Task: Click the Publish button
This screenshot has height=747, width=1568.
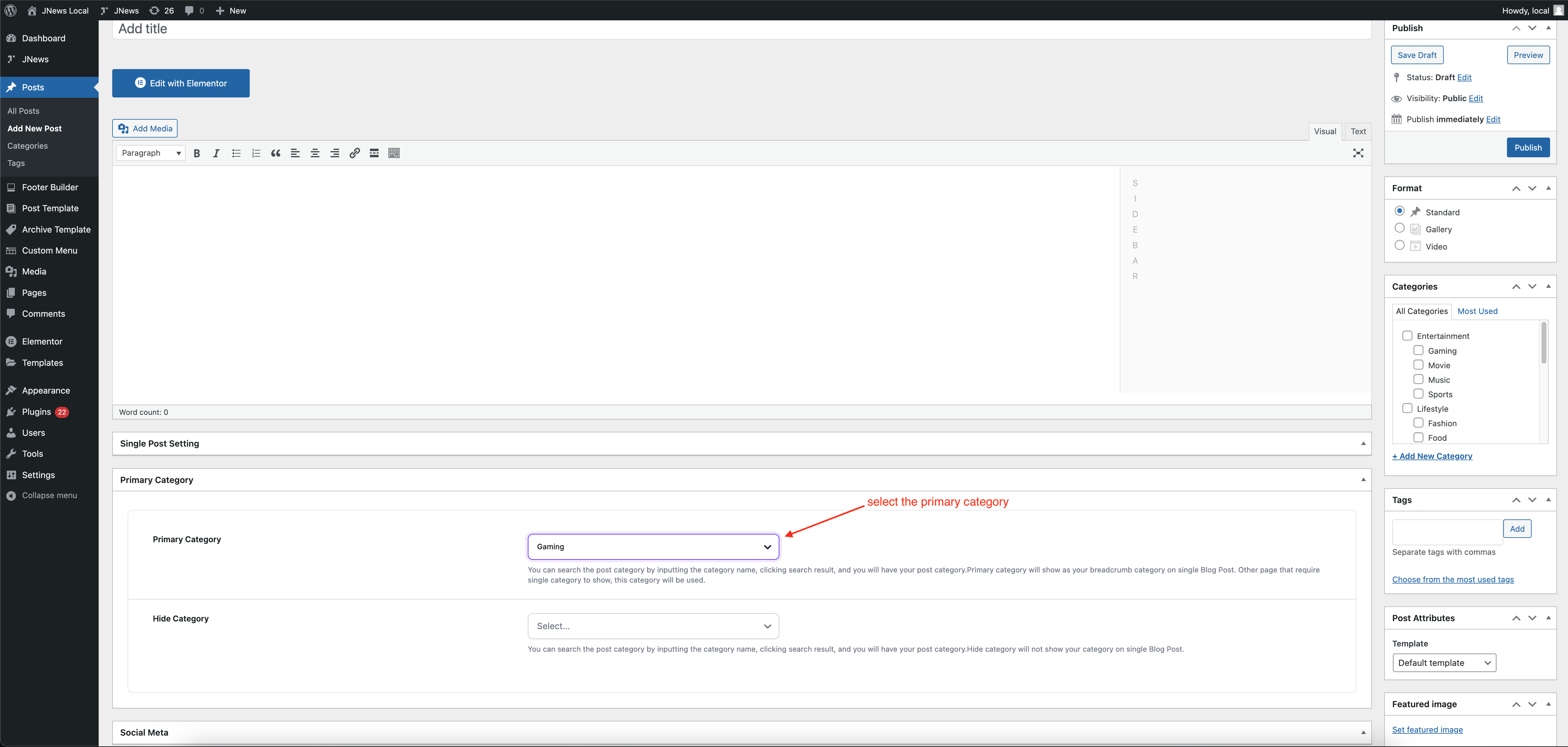Action: (1528, 148)
